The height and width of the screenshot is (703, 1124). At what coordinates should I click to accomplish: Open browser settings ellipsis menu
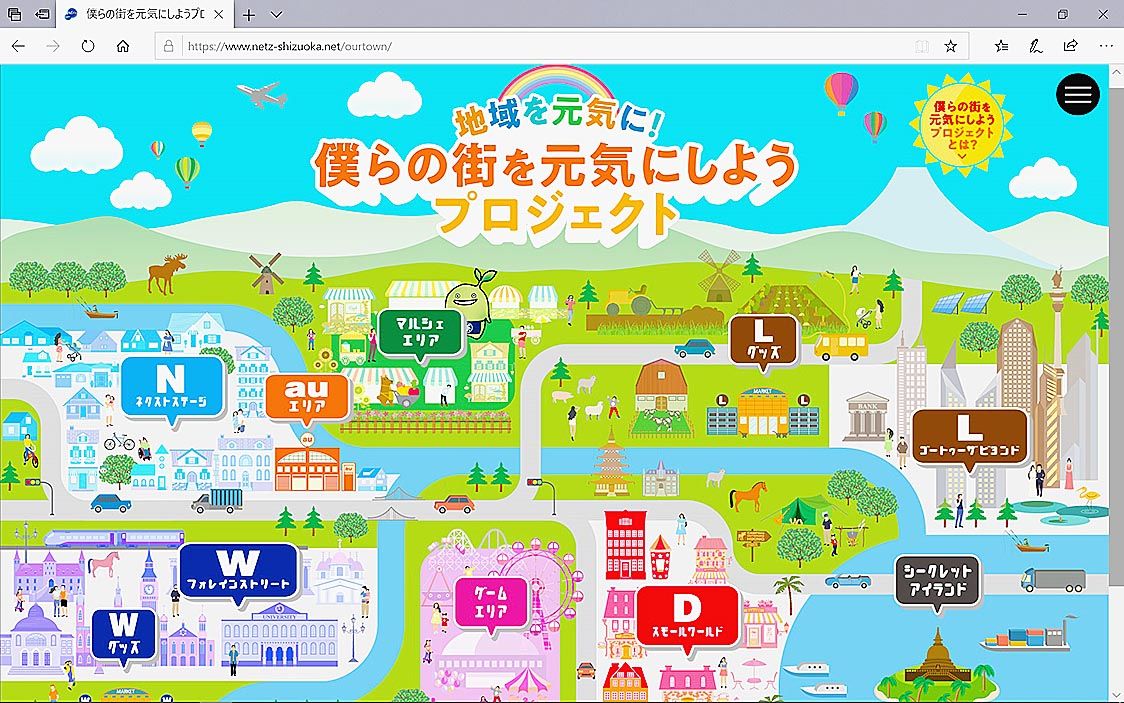point(1105,46)
